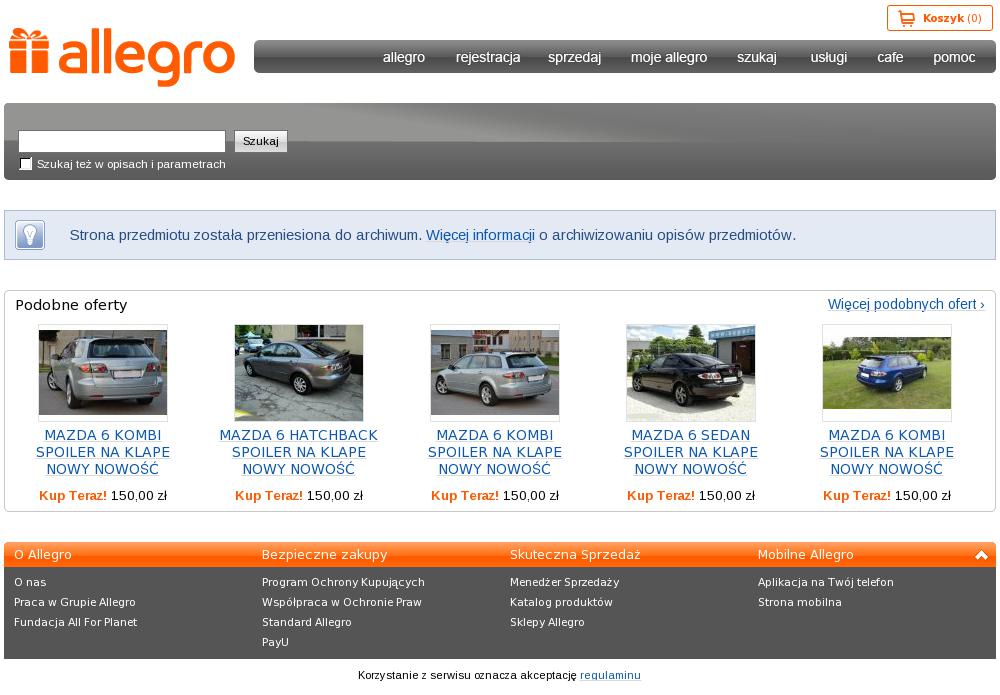Open Katalog produktów footer link
Image resolution: width=1000 pixels, height=695 pixels.
pyautogui.click(x=561, y=602)
